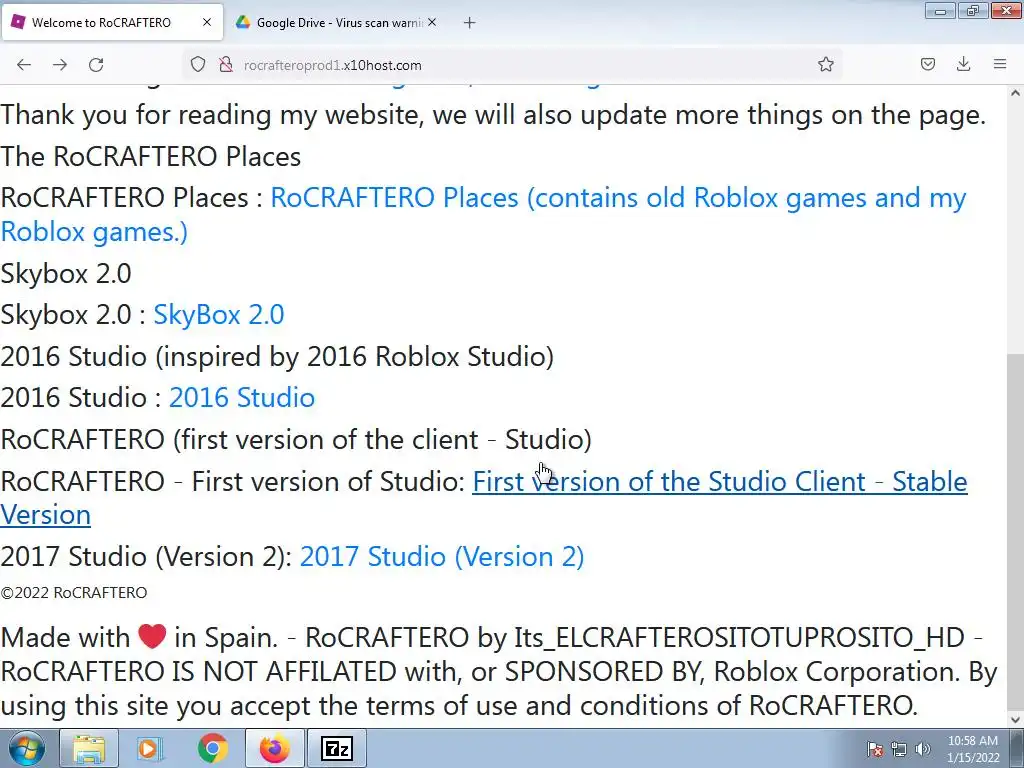Open the Windows Start menu orb
The image size is (1024, 768).
(27, 748)
